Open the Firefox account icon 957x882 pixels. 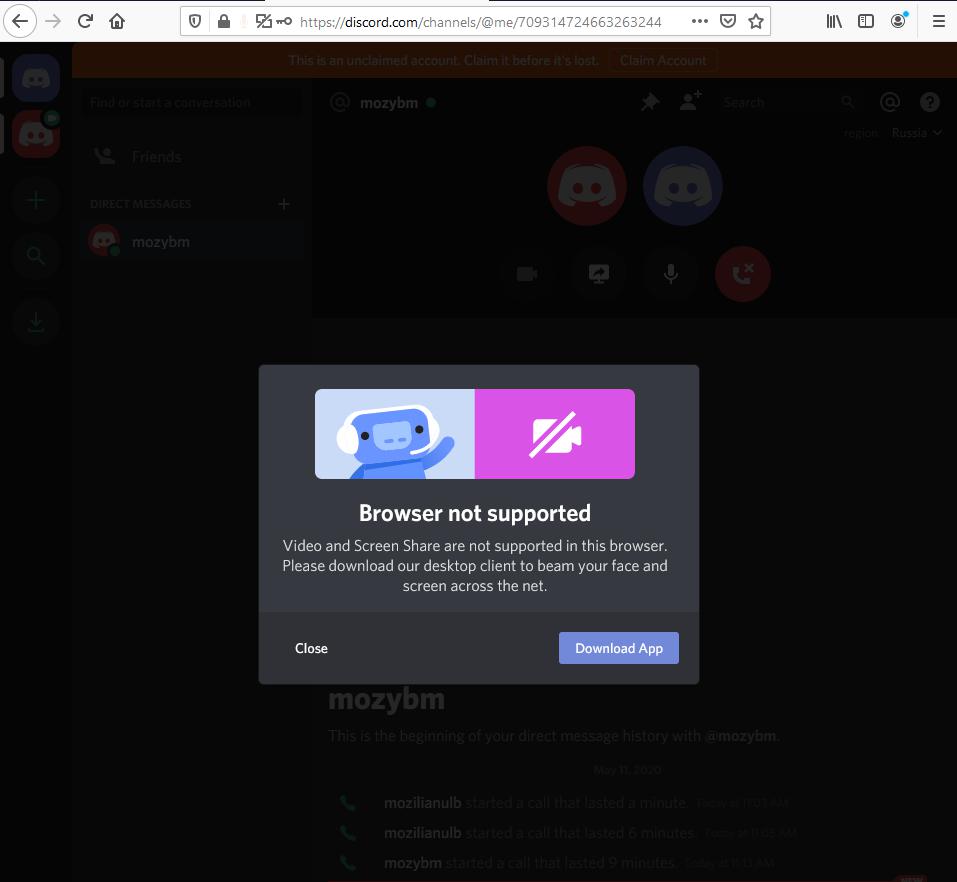point(898,21)
